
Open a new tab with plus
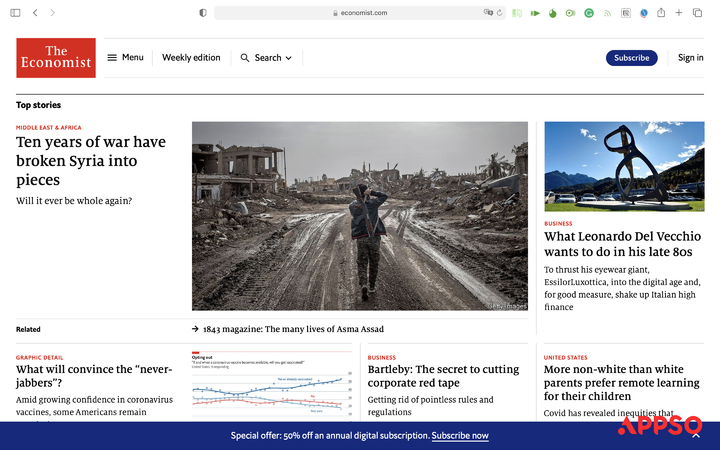679,13
